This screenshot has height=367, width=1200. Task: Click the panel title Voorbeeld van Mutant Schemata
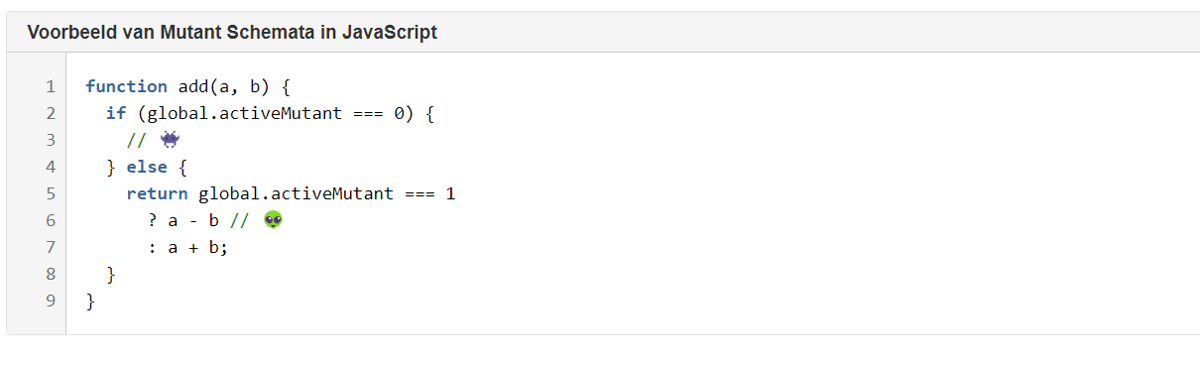232,32
